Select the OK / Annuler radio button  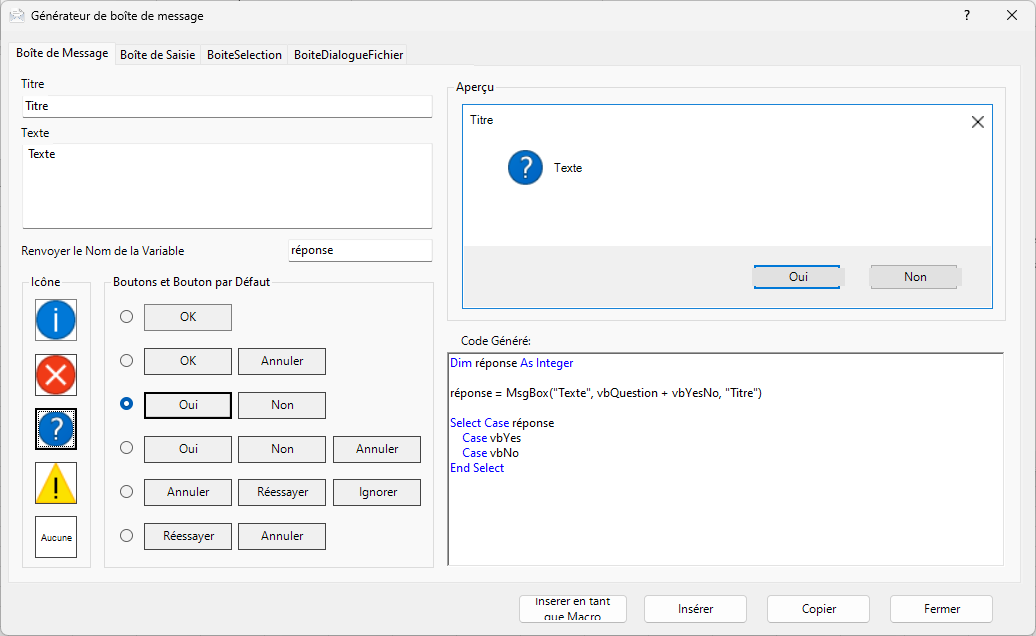pos(126,361)
